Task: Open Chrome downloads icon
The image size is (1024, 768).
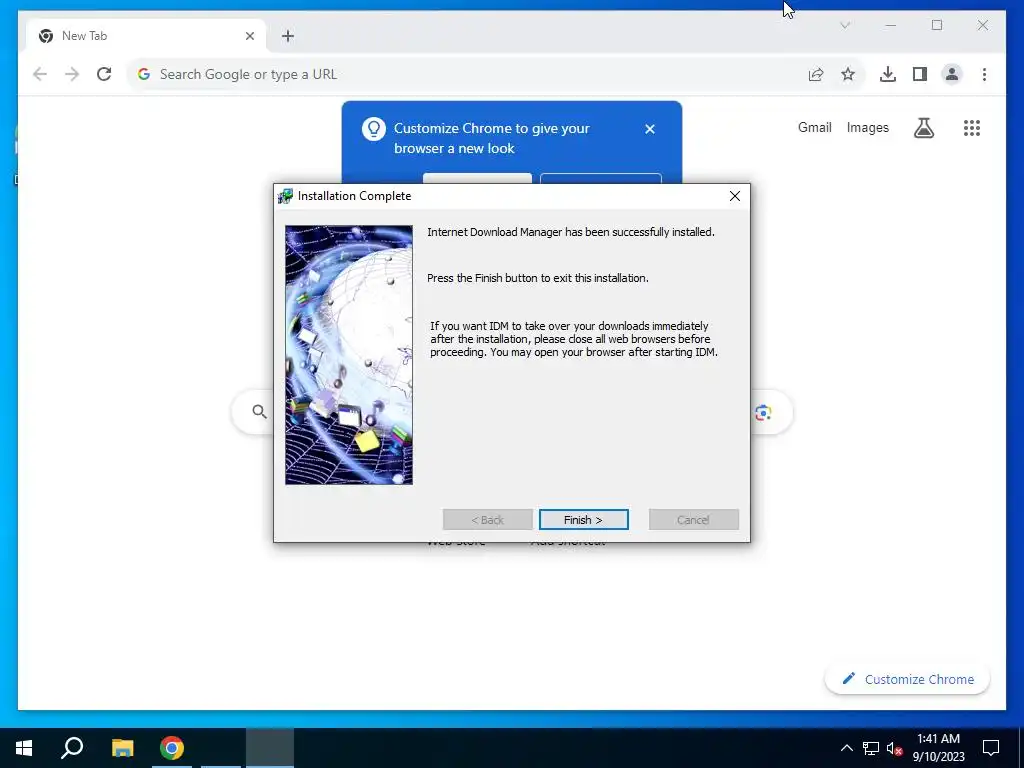Action: (888, 74)
